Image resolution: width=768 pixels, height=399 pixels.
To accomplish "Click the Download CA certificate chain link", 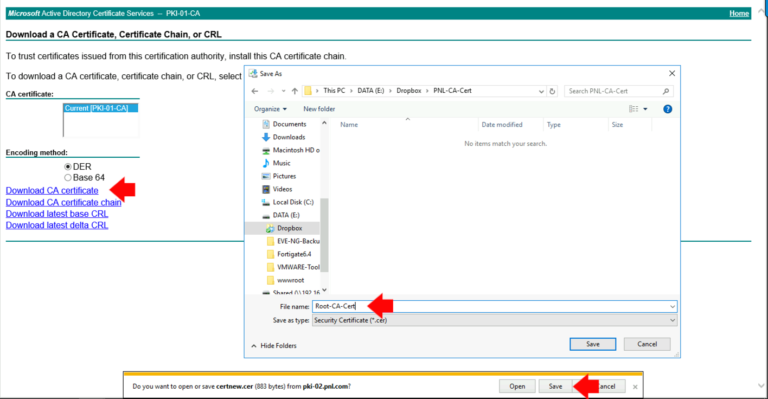I will (64, 202).
